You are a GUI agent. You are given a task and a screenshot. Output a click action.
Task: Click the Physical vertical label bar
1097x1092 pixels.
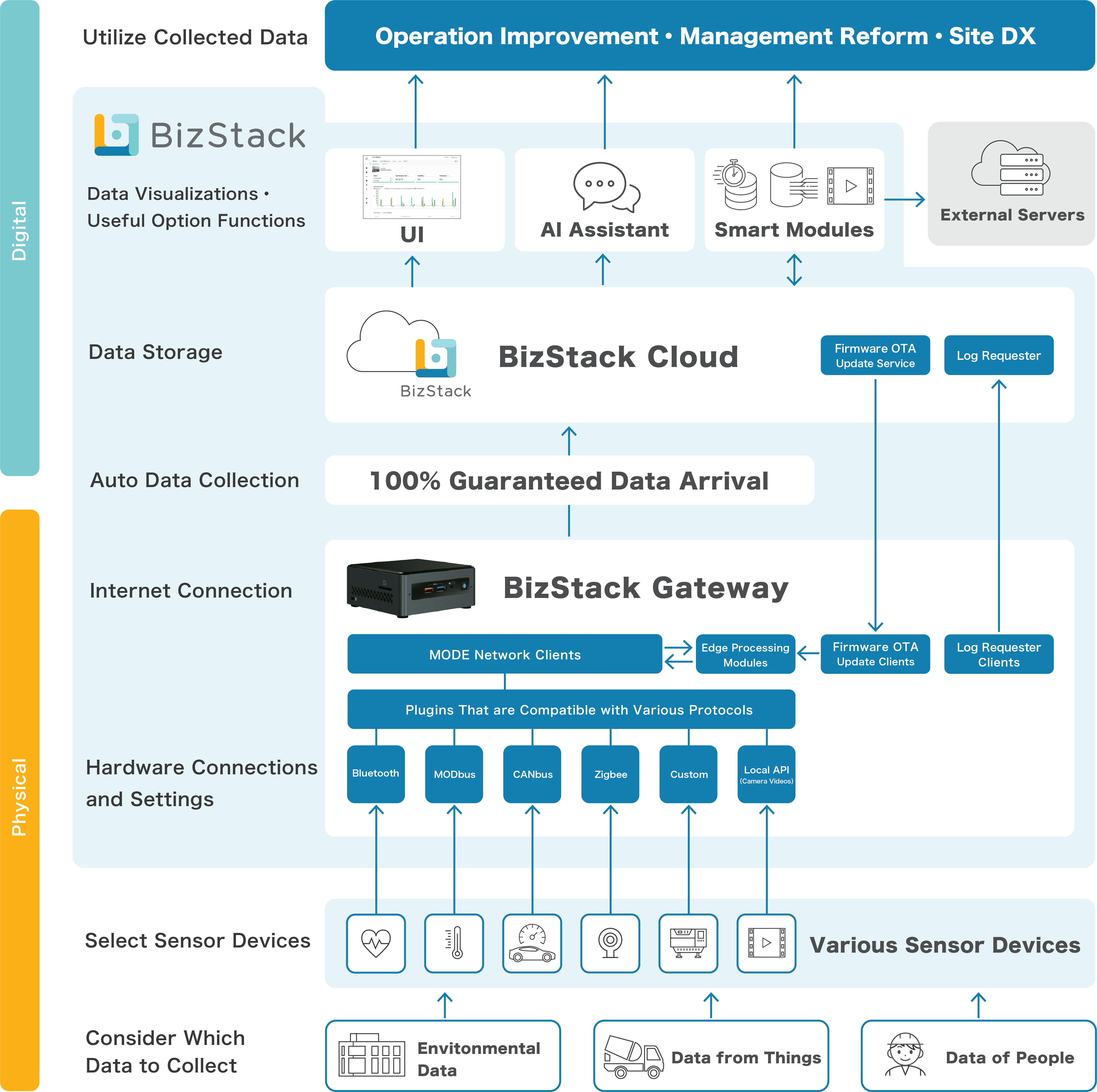point(20,800)
